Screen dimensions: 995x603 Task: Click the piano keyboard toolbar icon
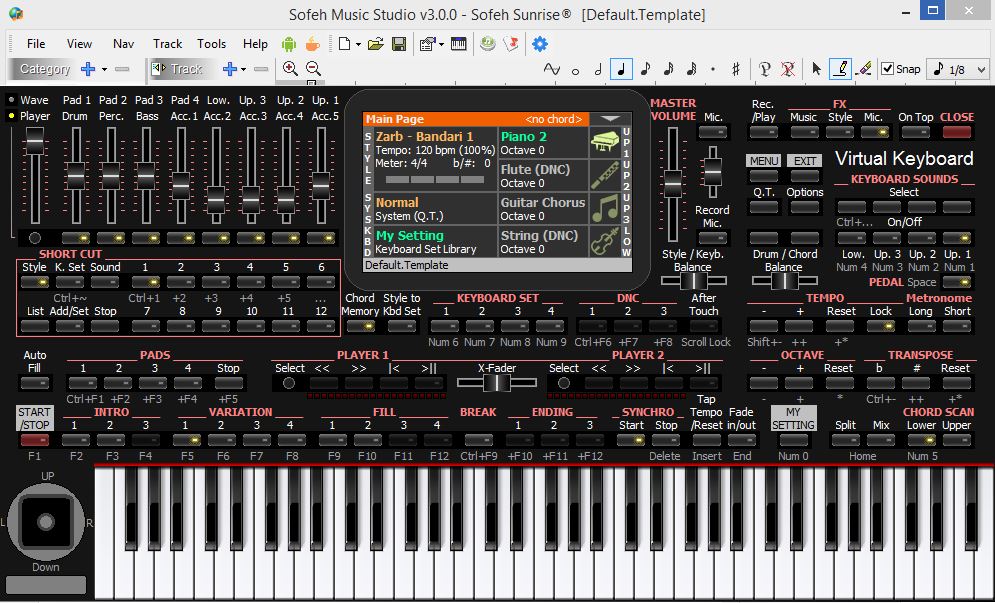[x=459, y=43]
